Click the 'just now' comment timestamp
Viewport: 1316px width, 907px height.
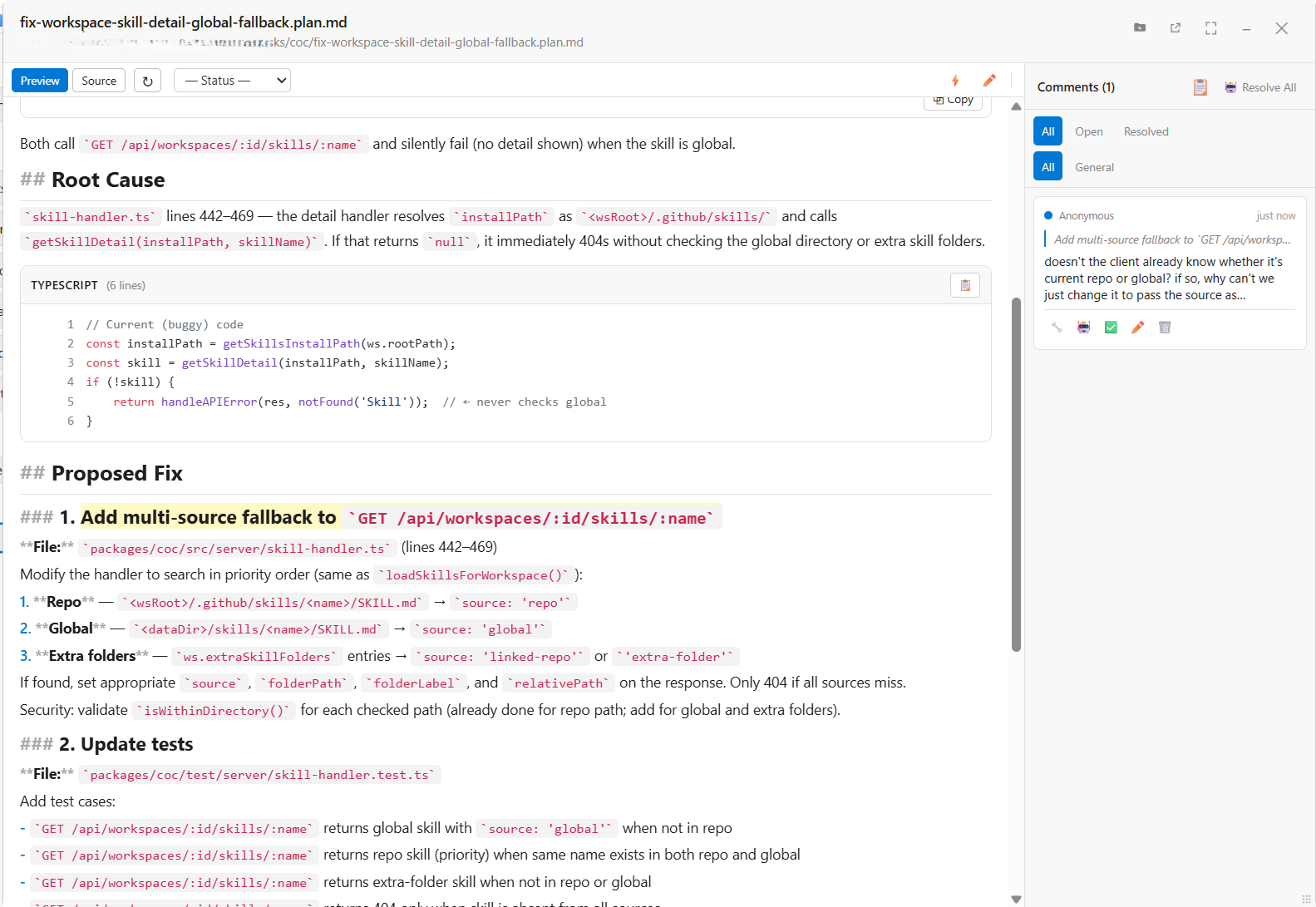coord(1275,215)
